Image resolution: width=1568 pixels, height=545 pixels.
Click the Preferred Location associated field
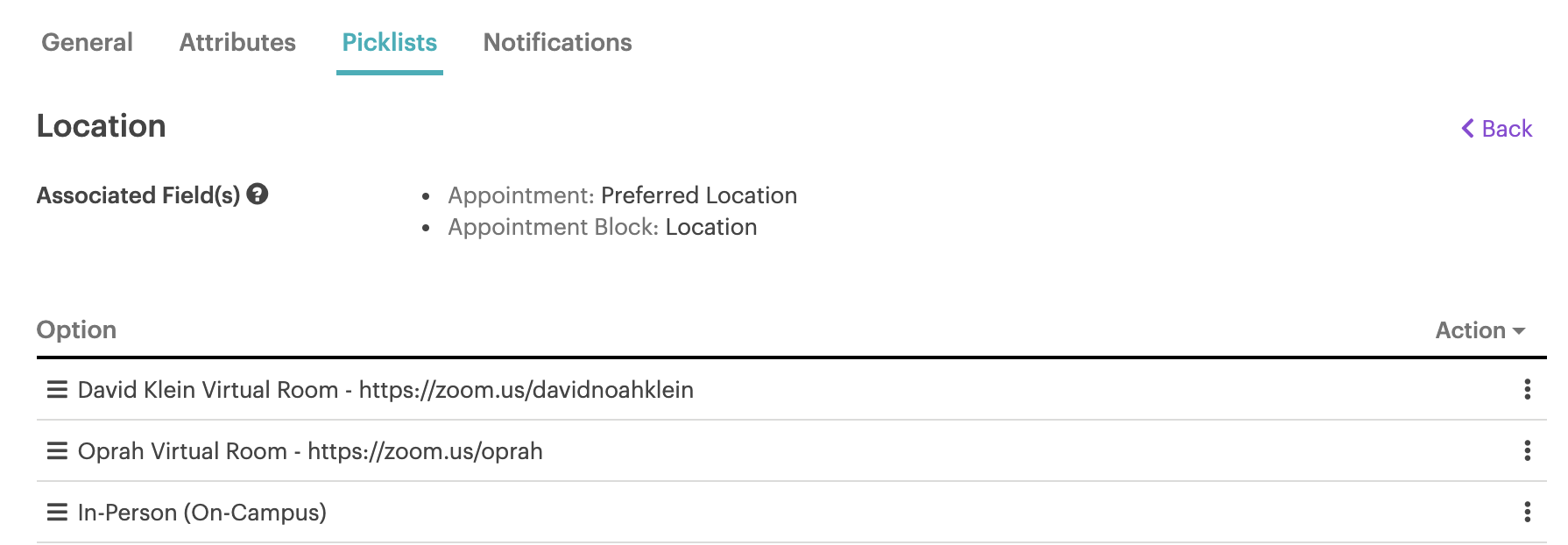[698, 195]
